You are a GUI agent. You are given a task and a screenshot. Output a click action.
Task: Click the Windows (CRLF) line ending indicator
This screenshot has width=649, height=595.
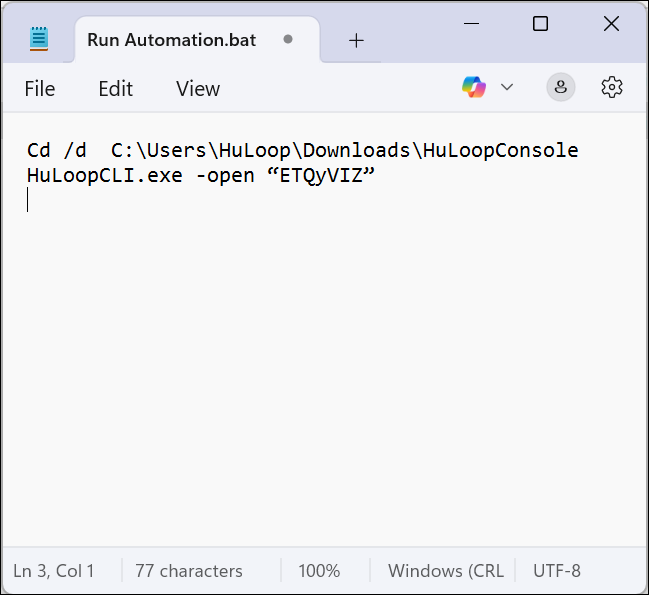(x=445, y=571)
